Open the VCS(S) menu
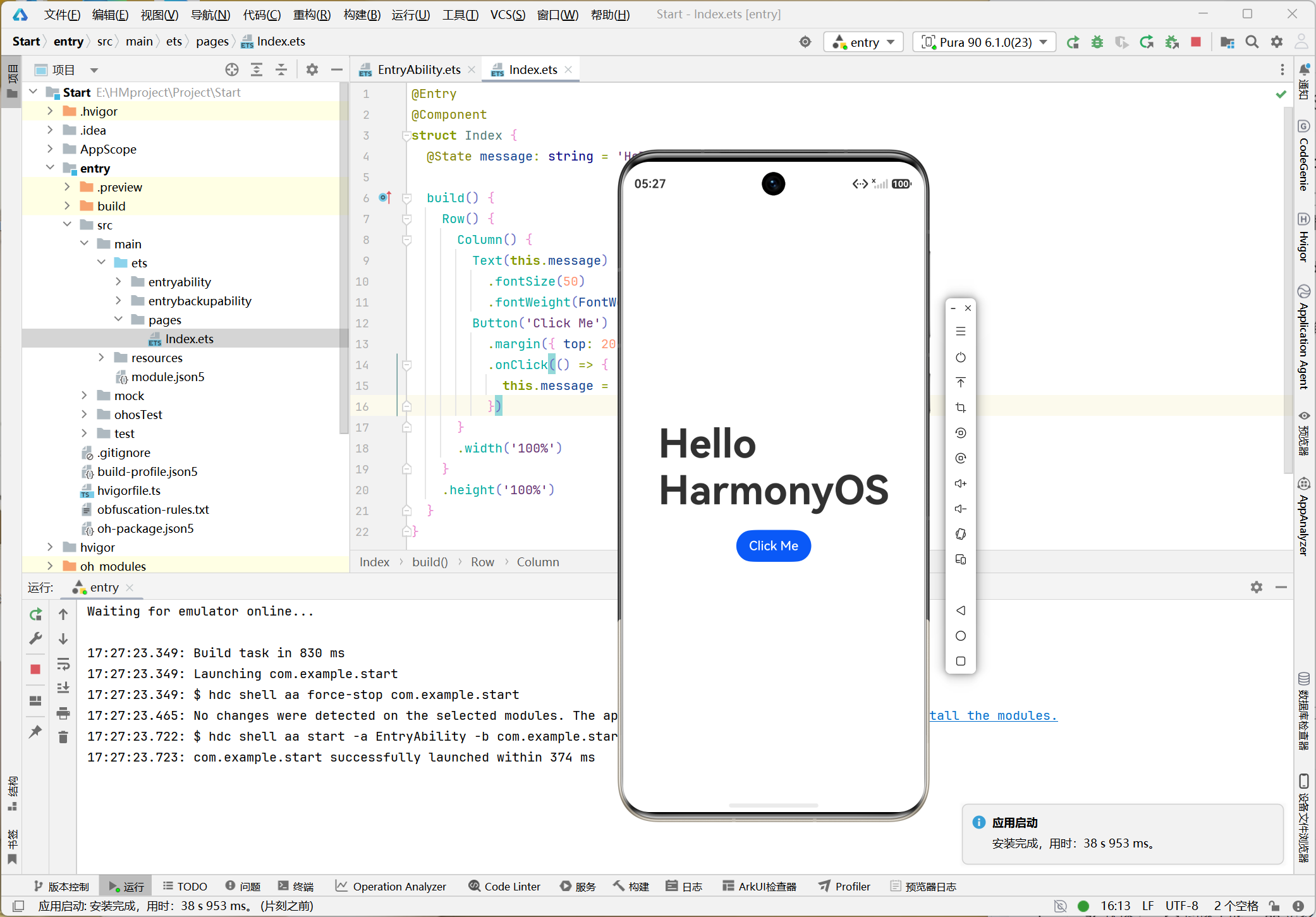Screen dimensions: 1316x917 coord(508,15)
